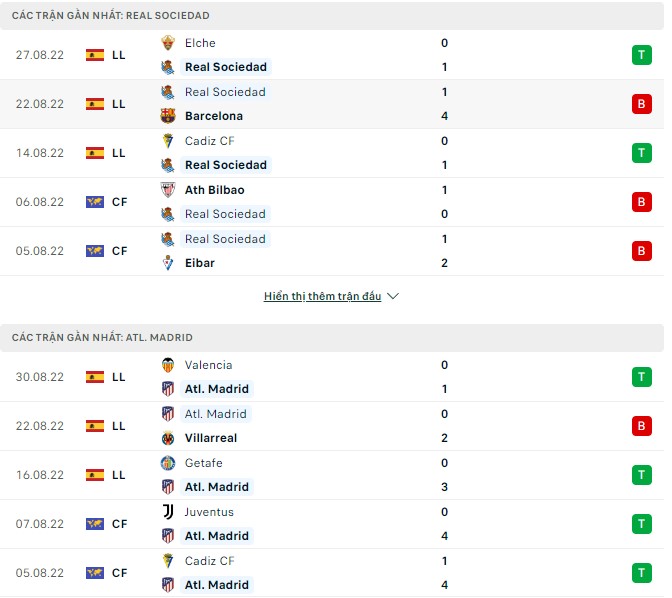
Task: Click green T badge for Elche match
Action: click(x=641, y=55)
